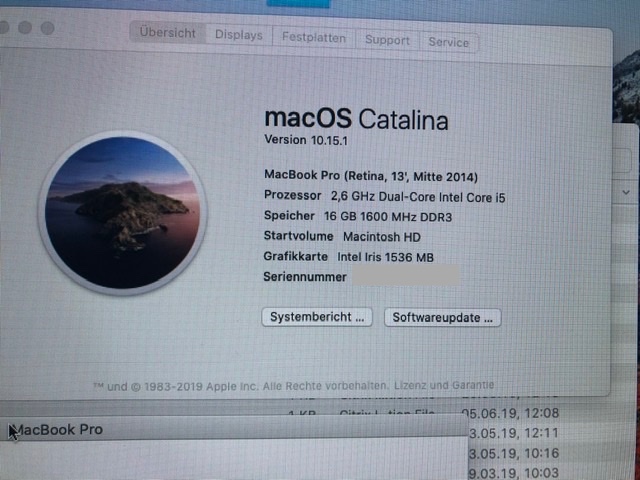Click the macOS Catalina title

click(356, 119)
